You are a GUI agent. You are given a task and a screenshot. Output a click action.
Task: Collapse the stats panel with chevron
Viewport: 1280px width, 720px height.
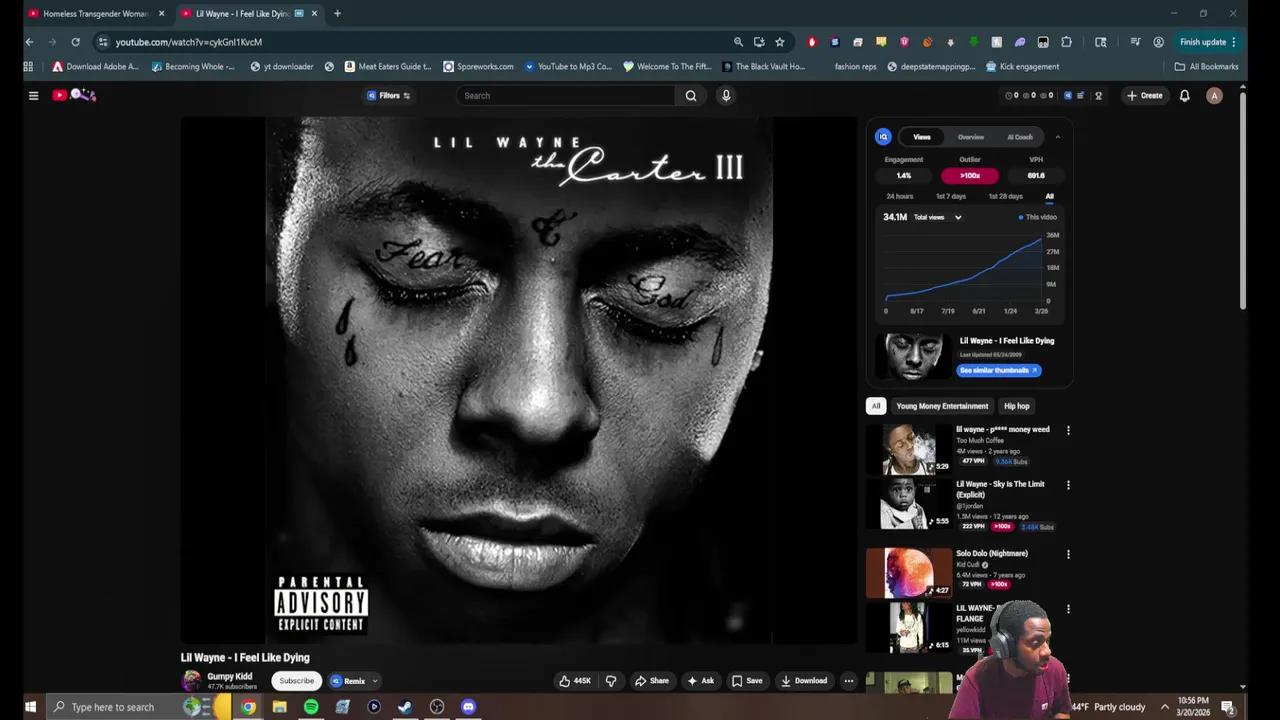(1057, 137)
